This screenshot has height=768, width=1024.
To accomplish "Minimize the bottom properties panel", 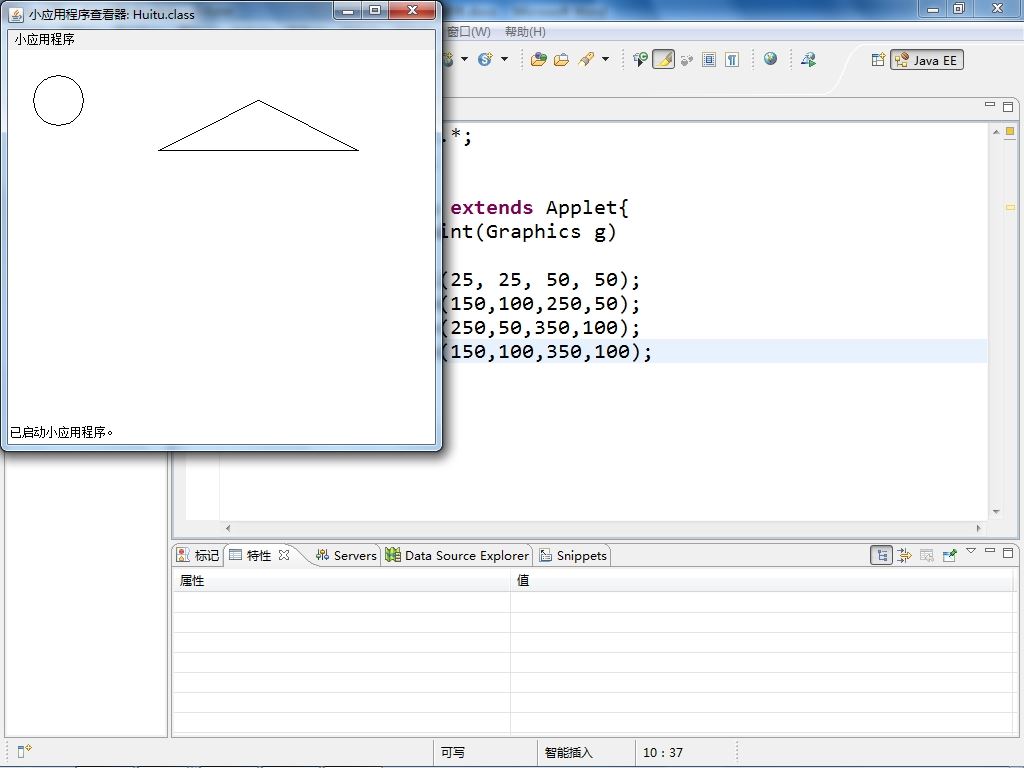I will (990, 551).
